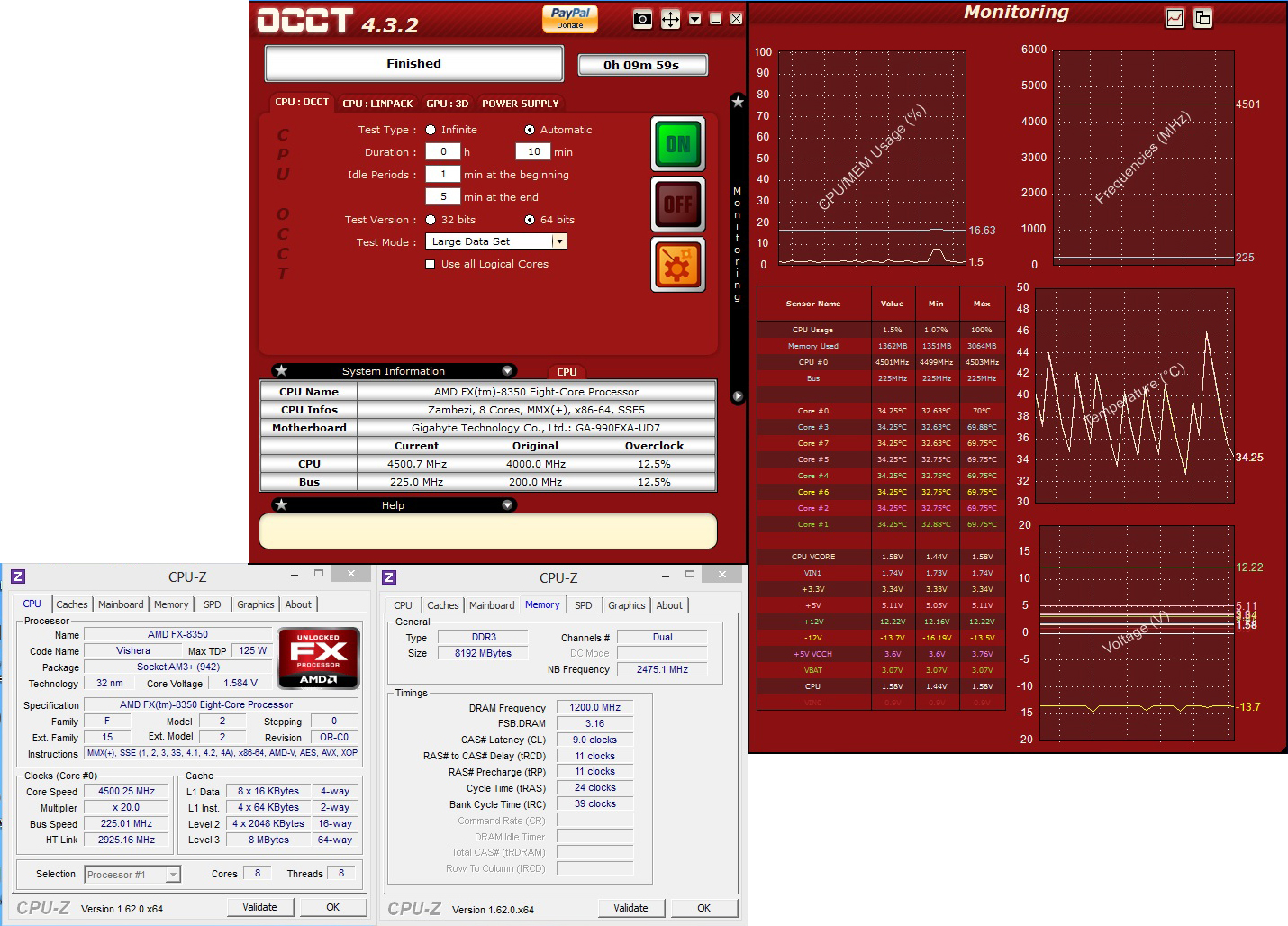Select the Infinite test type
1288x926 pixels.
coord(431,130)
